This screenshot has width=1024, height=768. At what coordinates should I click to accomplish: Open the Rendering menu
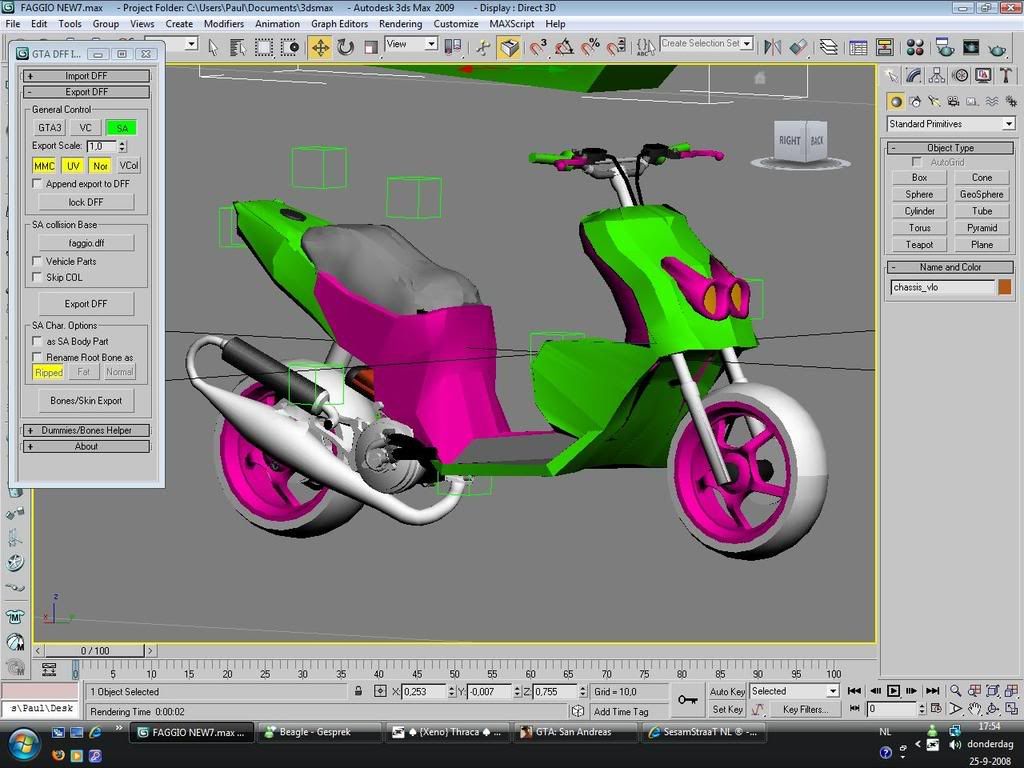(x=400, y=24)
